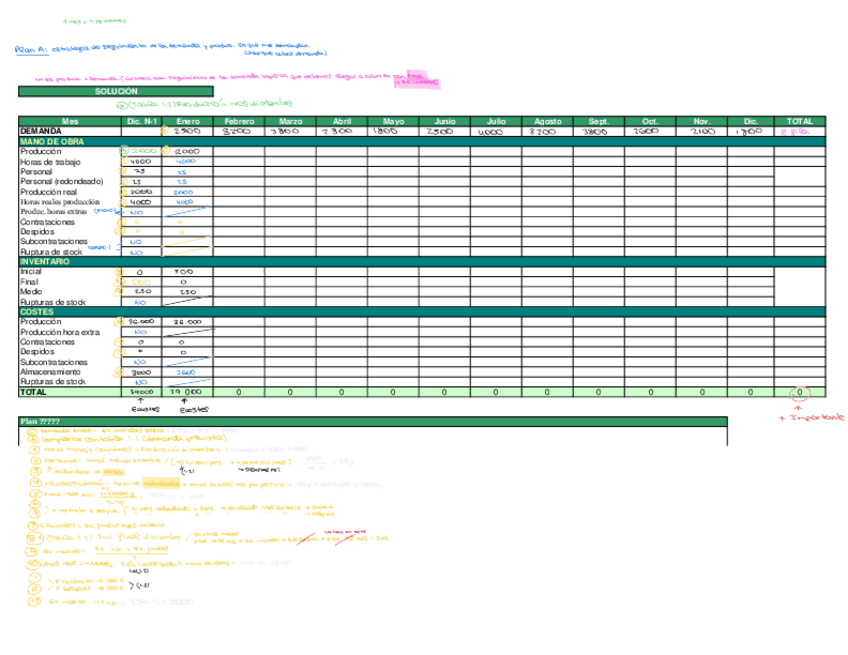This screenshot has height=655, width=848.
Task: Select Rupturas de stock label under COSTES
Action: [52, 381]
